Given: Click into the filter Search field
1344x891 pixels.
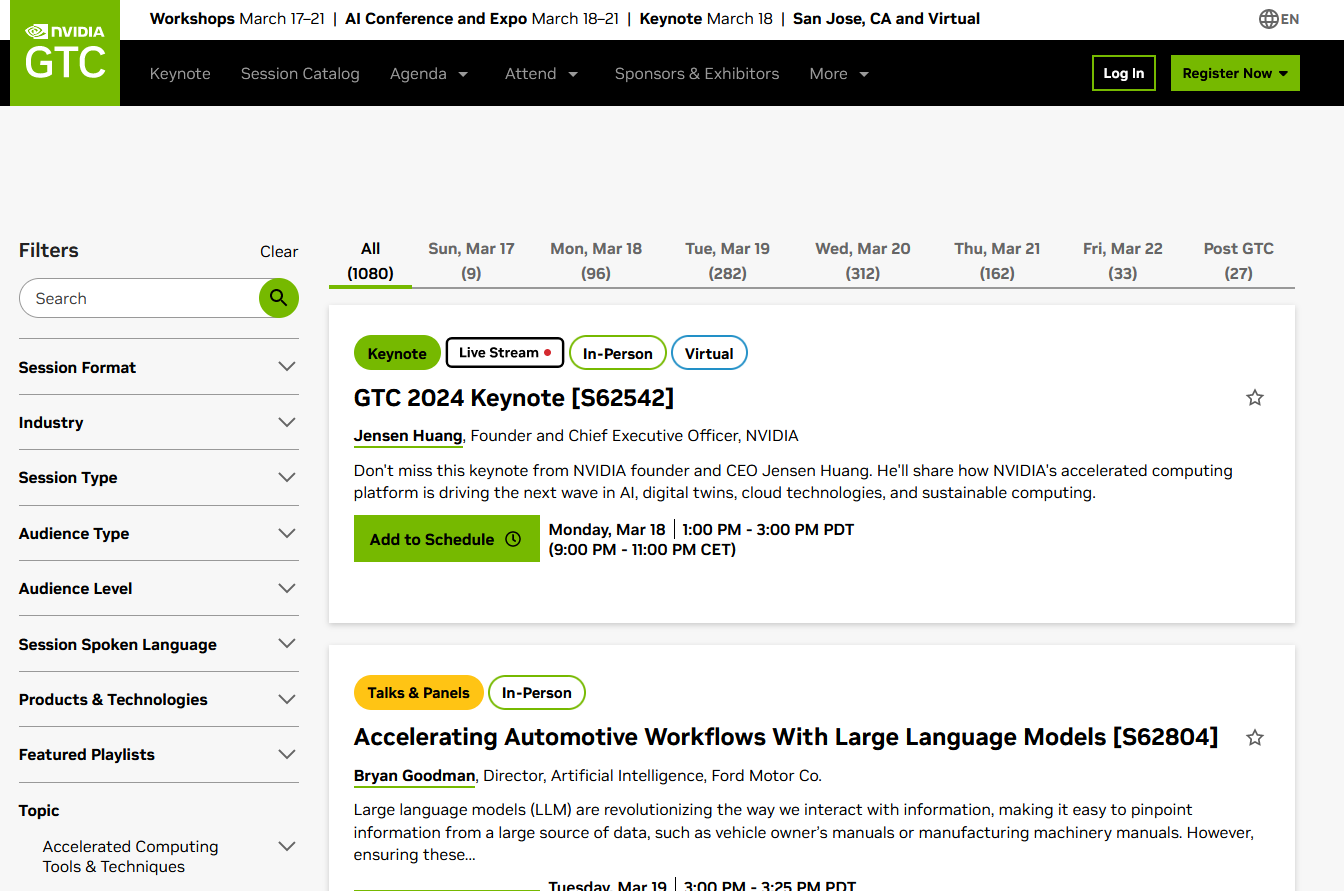Looking at the screenshot, I should 140,298.
